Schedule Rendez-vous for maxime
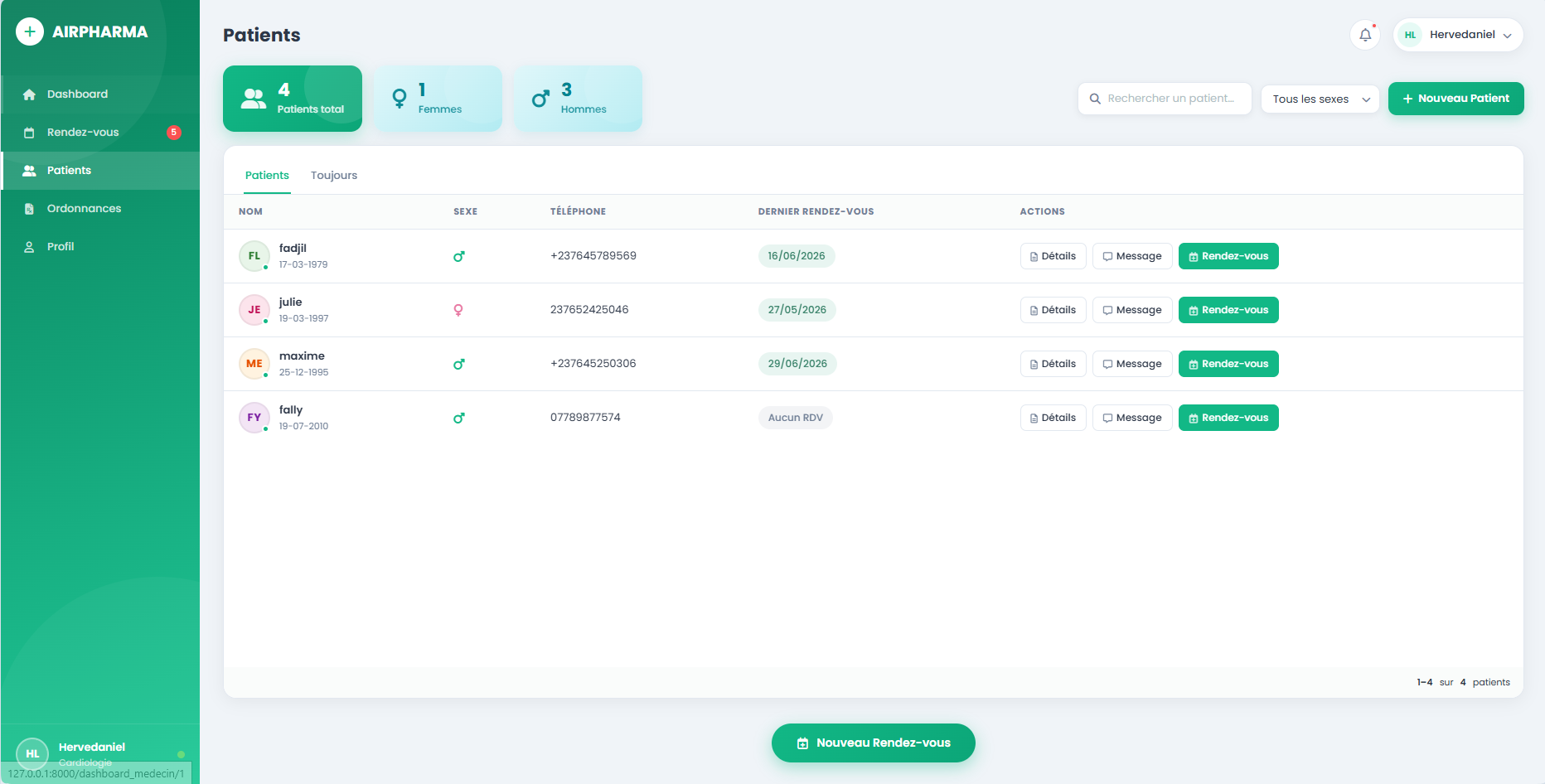Screen dimensions: 1545x784 (x=1228, y=364)
